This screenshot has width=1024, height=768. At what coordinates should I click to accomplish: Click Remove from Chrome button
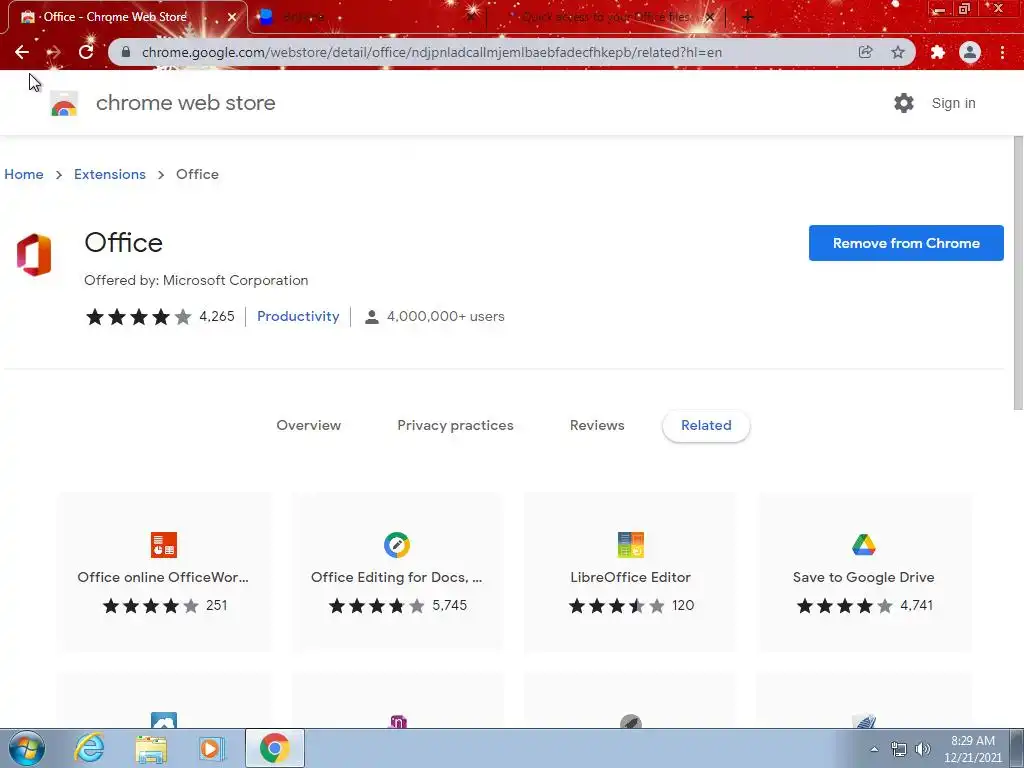click(x=906, y=243)
